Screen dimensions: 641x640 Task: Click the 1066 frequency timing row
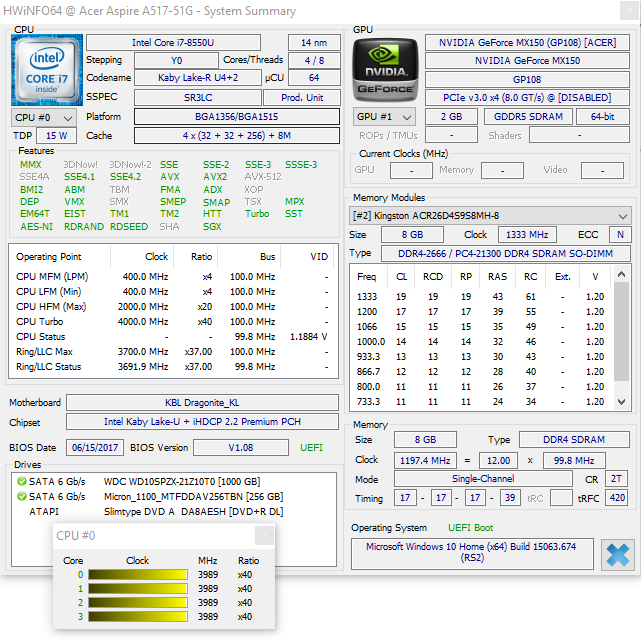pyautogui.click(x=482, y=327)
